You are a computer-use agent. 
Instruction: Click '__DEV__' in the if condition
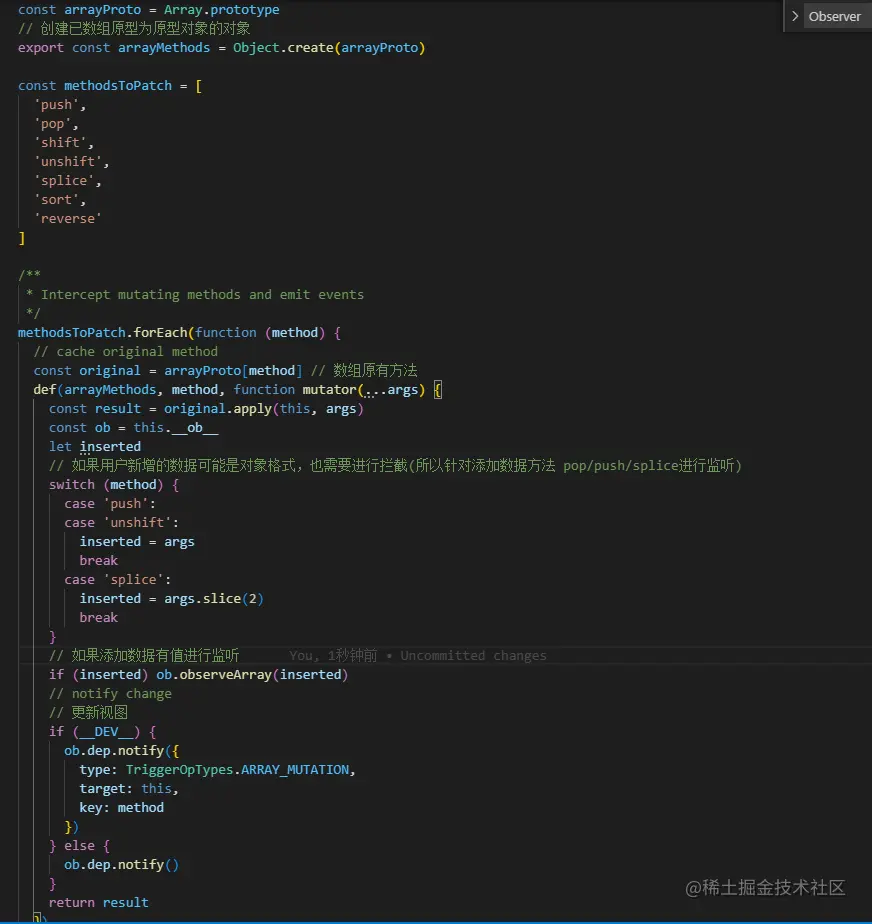point(106,732)
